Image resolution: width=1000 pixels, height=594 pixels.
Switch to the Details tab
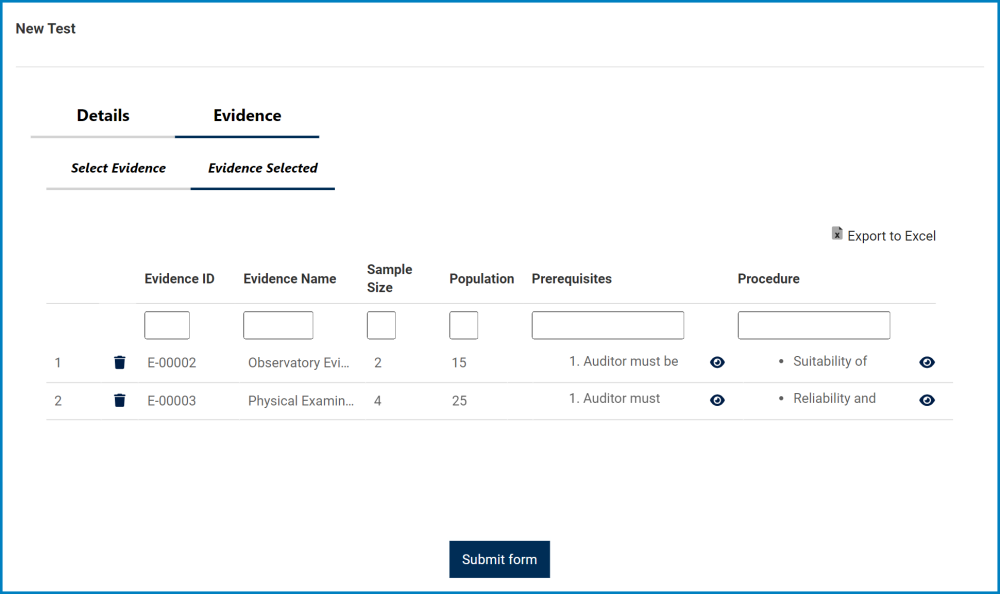[101, 115]
